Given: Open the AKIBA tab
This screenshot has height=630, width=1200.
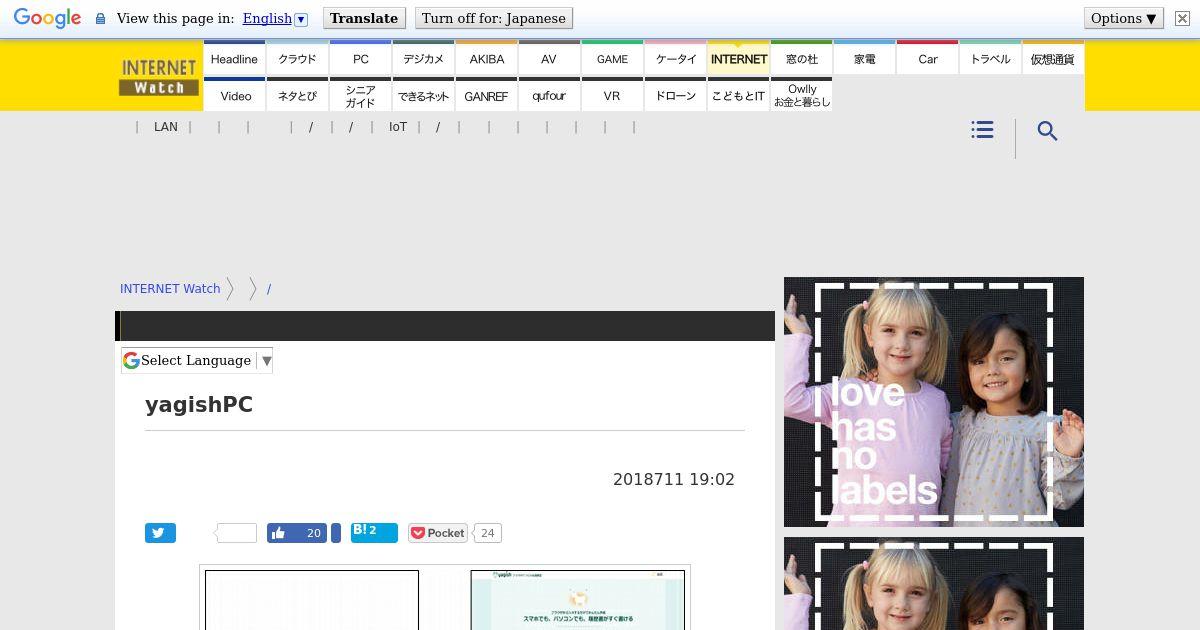Looking at the screenshot, I should [486, 58].
